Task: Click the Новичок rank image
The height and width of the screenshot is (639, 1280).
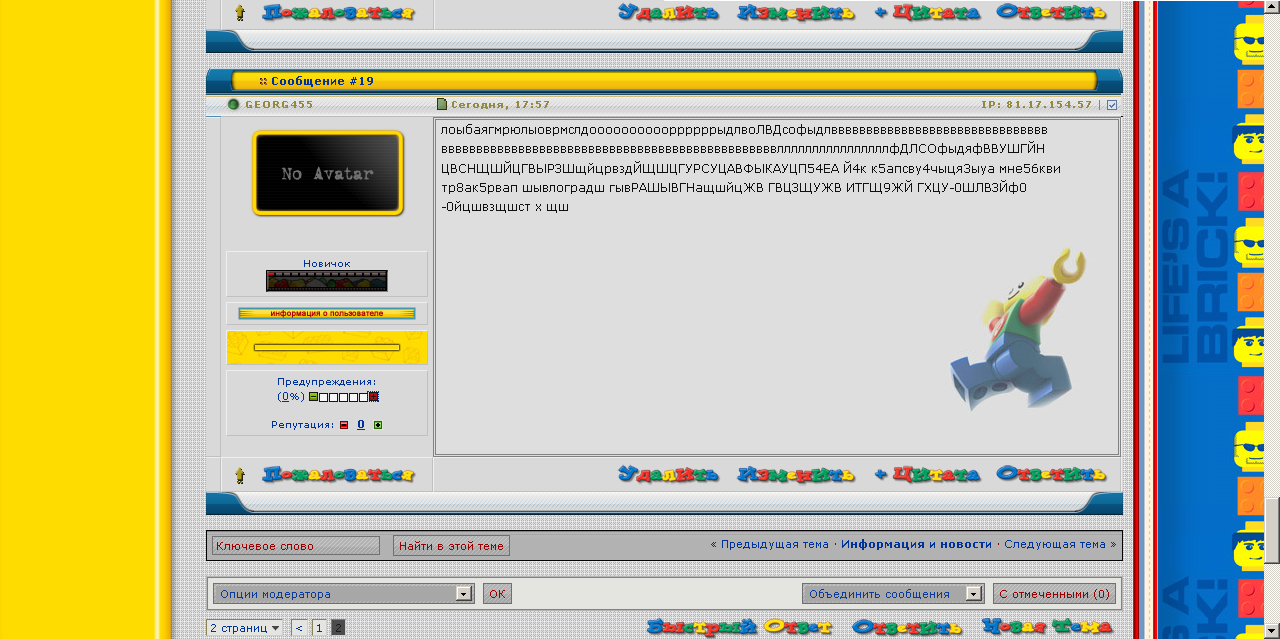Action: click(x=327, y=281)
